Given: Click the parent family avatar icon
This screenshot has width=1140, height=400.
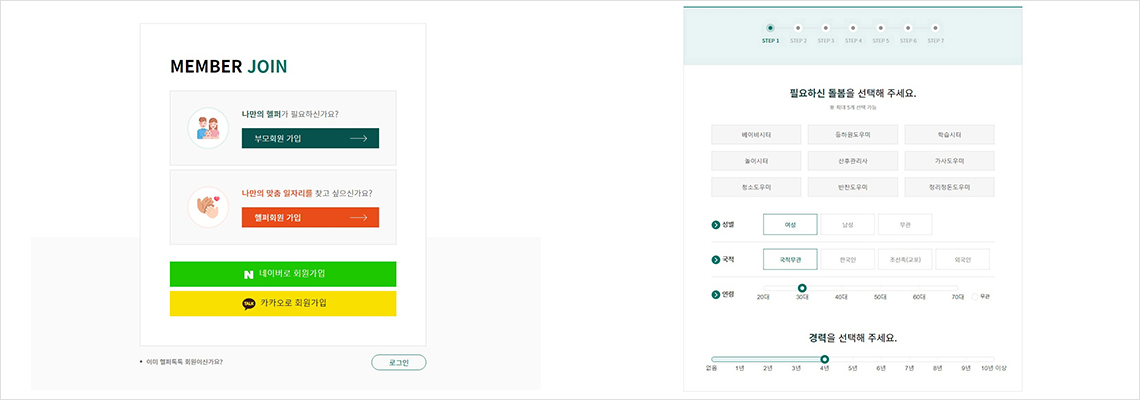Looking at the screenshot, I should coord(209,128).
